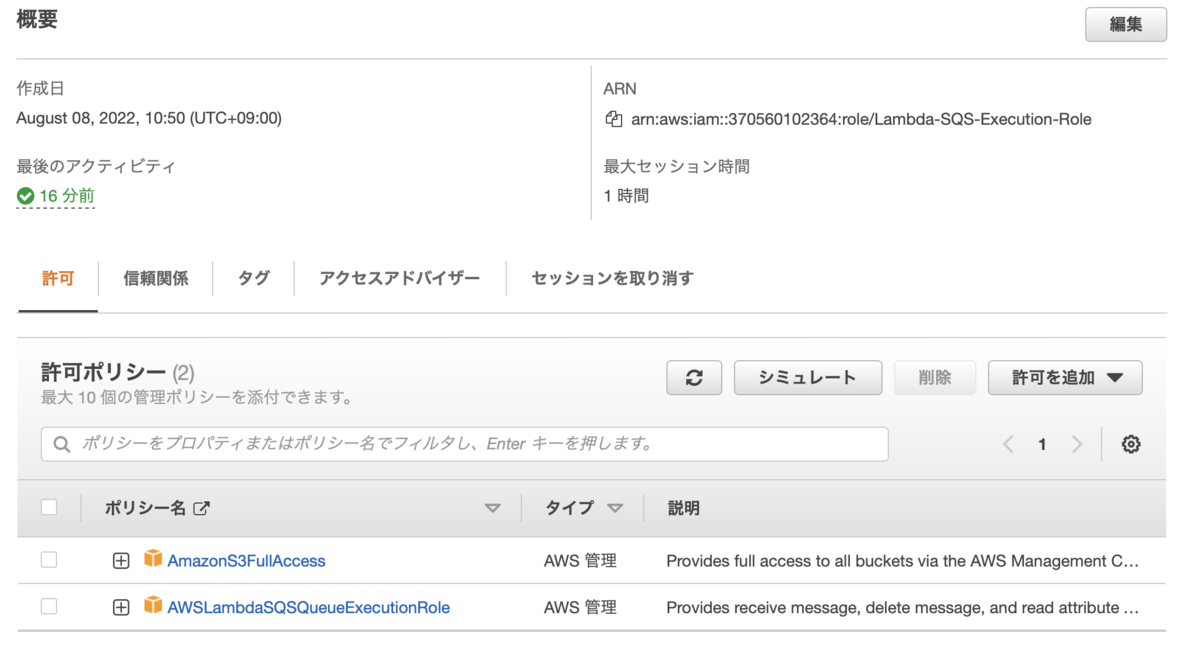
Task: Click AWS 管理 in the AmazonS3FullAccess row
Action: coord(580,561)
